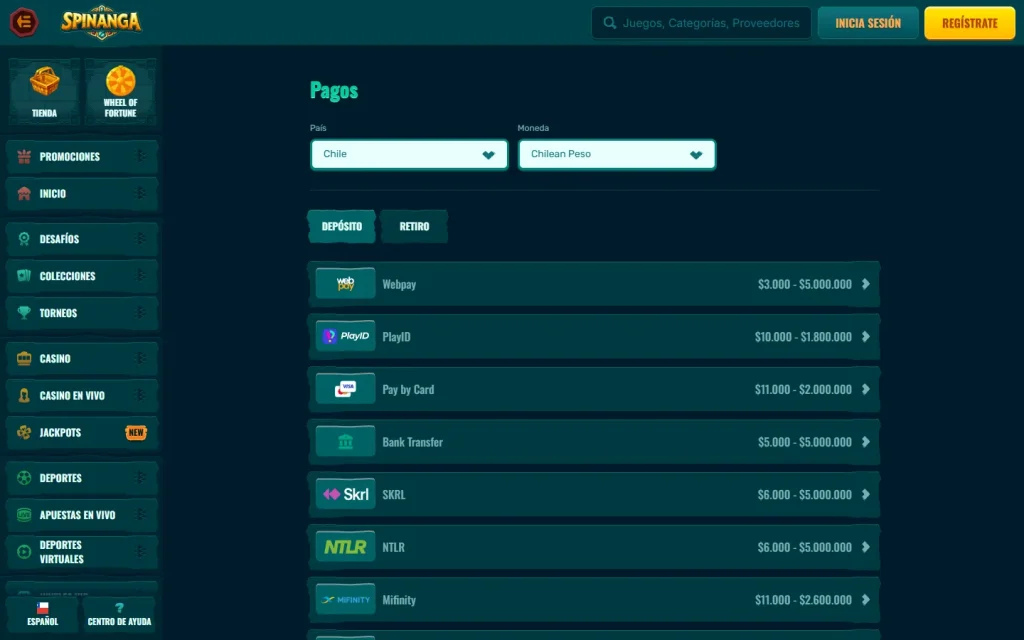Expand Webpay row chevron arrow
Viewport: 1024px width, 640px height.
[865, 284]
